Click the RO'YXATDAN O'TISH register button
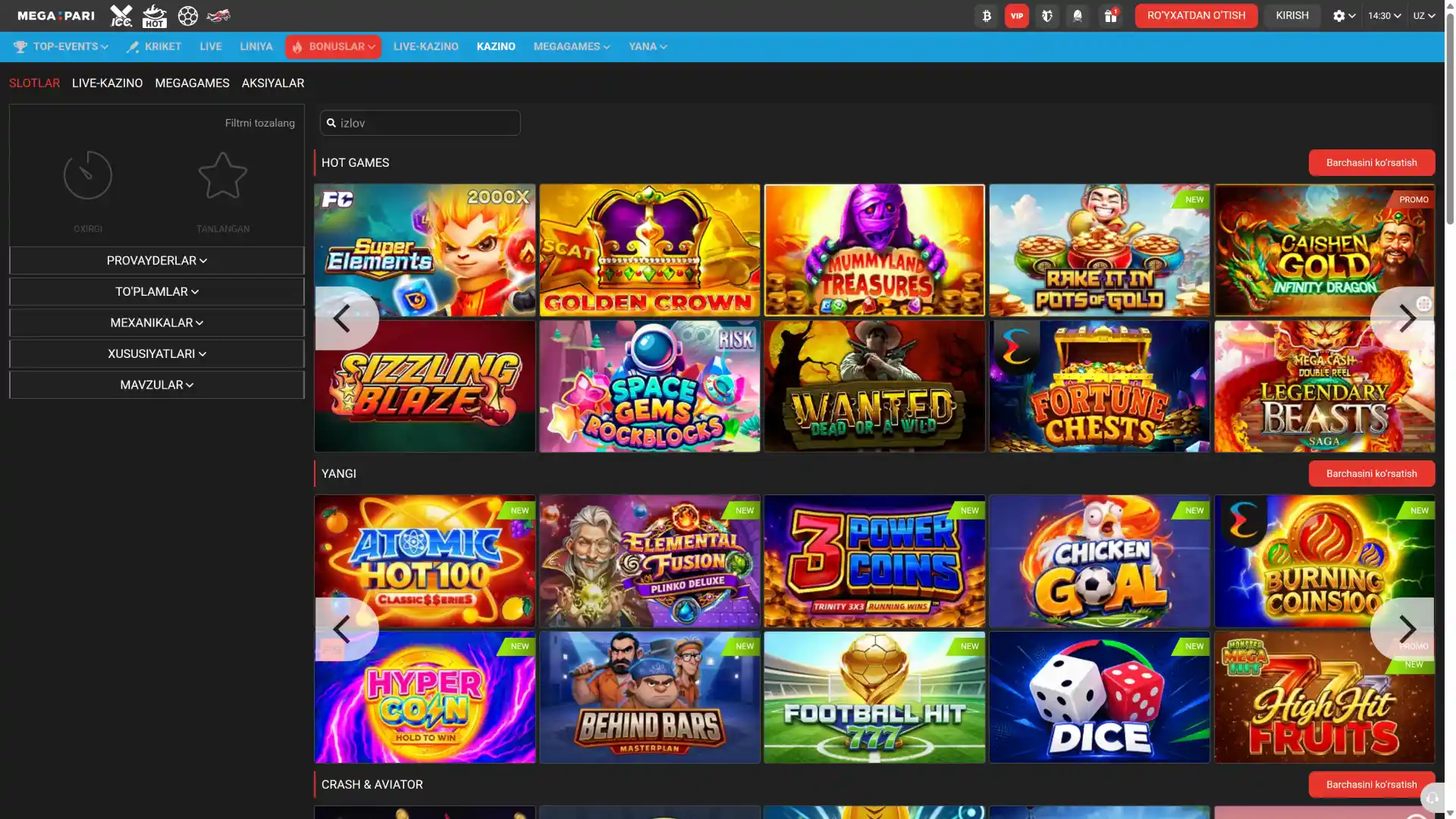 pos(1196,16)
